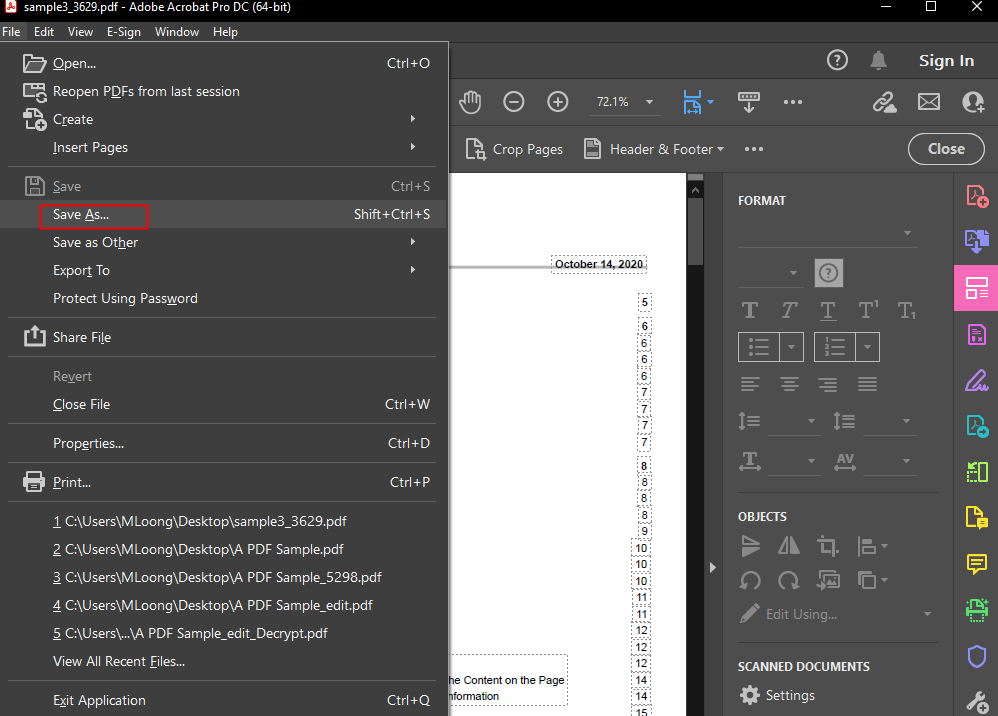Click the Replace Image icon
The width and height of the screenshot is (998, 716).
[828, 580]
